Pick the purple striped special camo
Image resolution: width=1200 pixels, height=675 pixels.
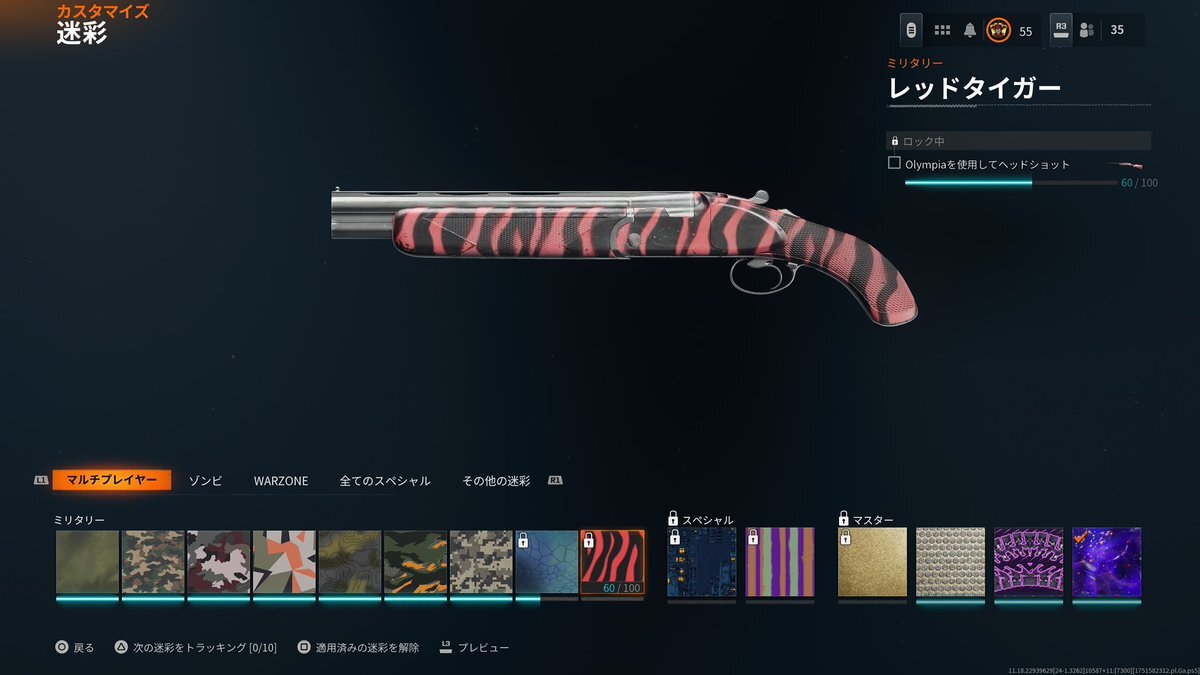click(x=780, y=562)
